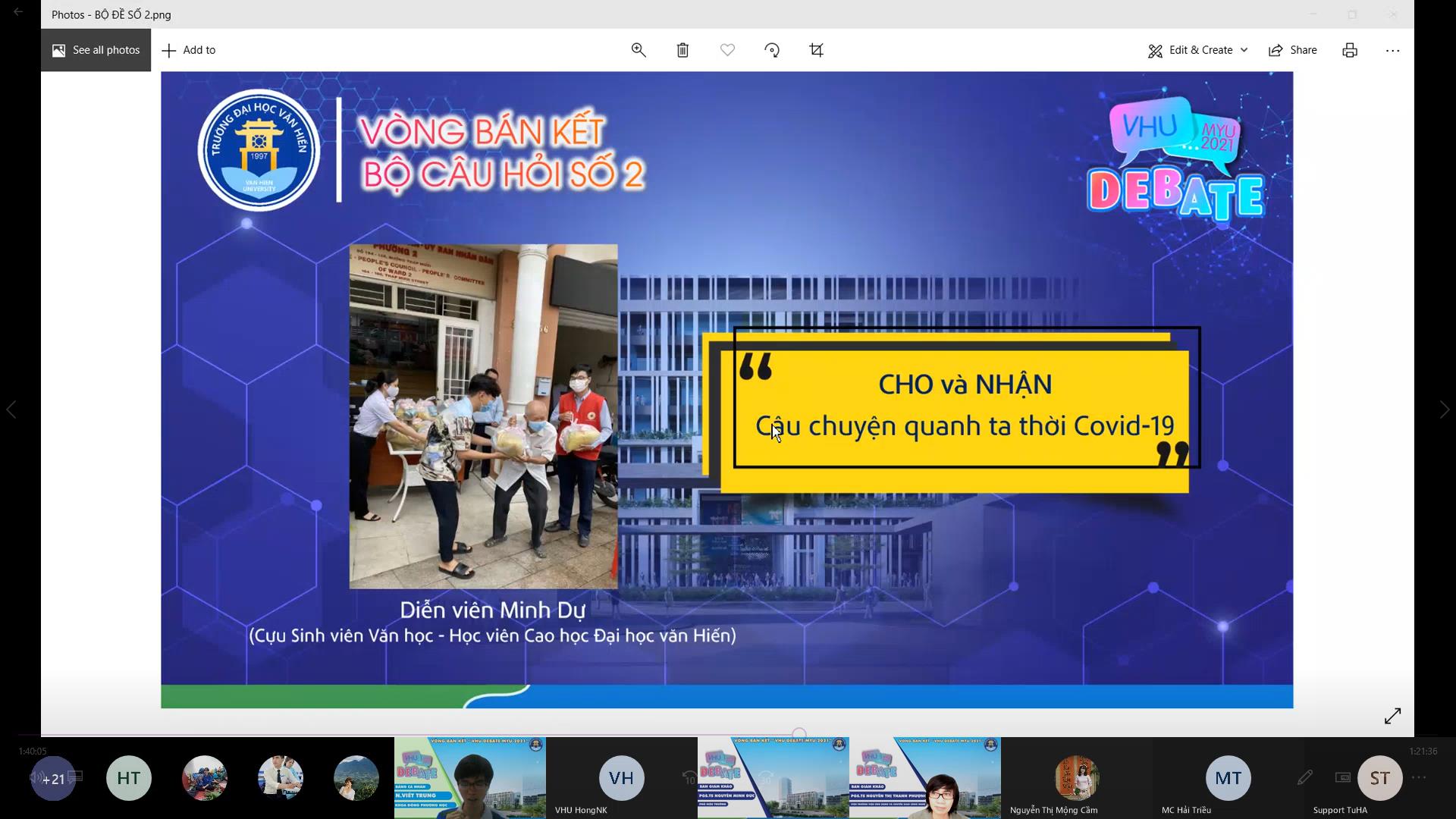1456x819 pixels.
Task: Click the Share button
Action: pyautogui.click(x=1293, y=50)
